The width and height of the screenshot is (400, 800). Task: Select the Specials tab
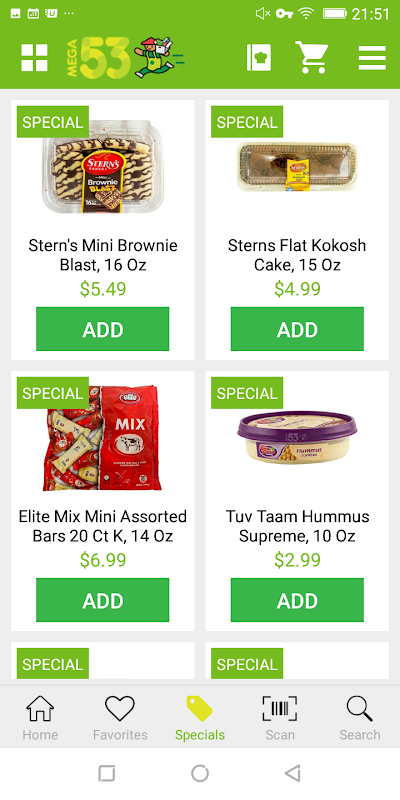200,718
